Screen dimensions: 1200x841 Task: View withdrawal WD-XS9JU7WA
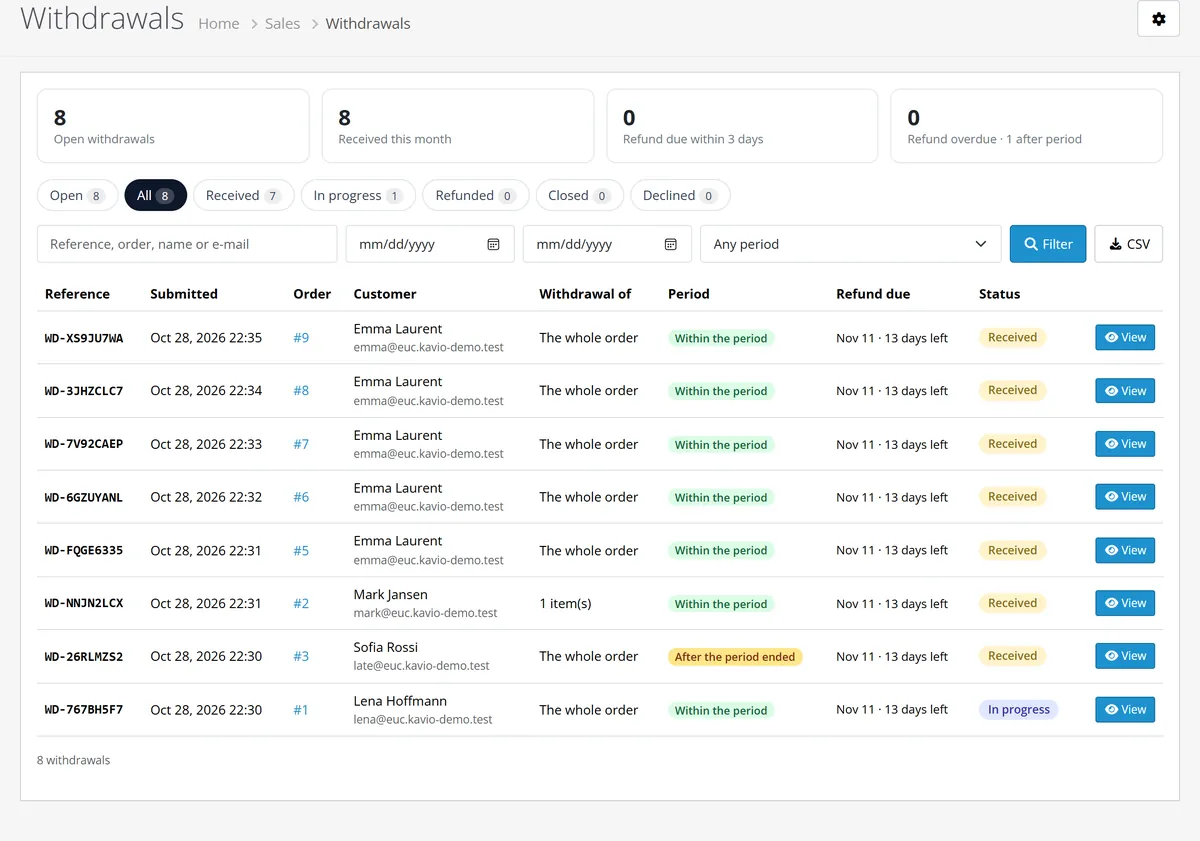point(1125,338)
